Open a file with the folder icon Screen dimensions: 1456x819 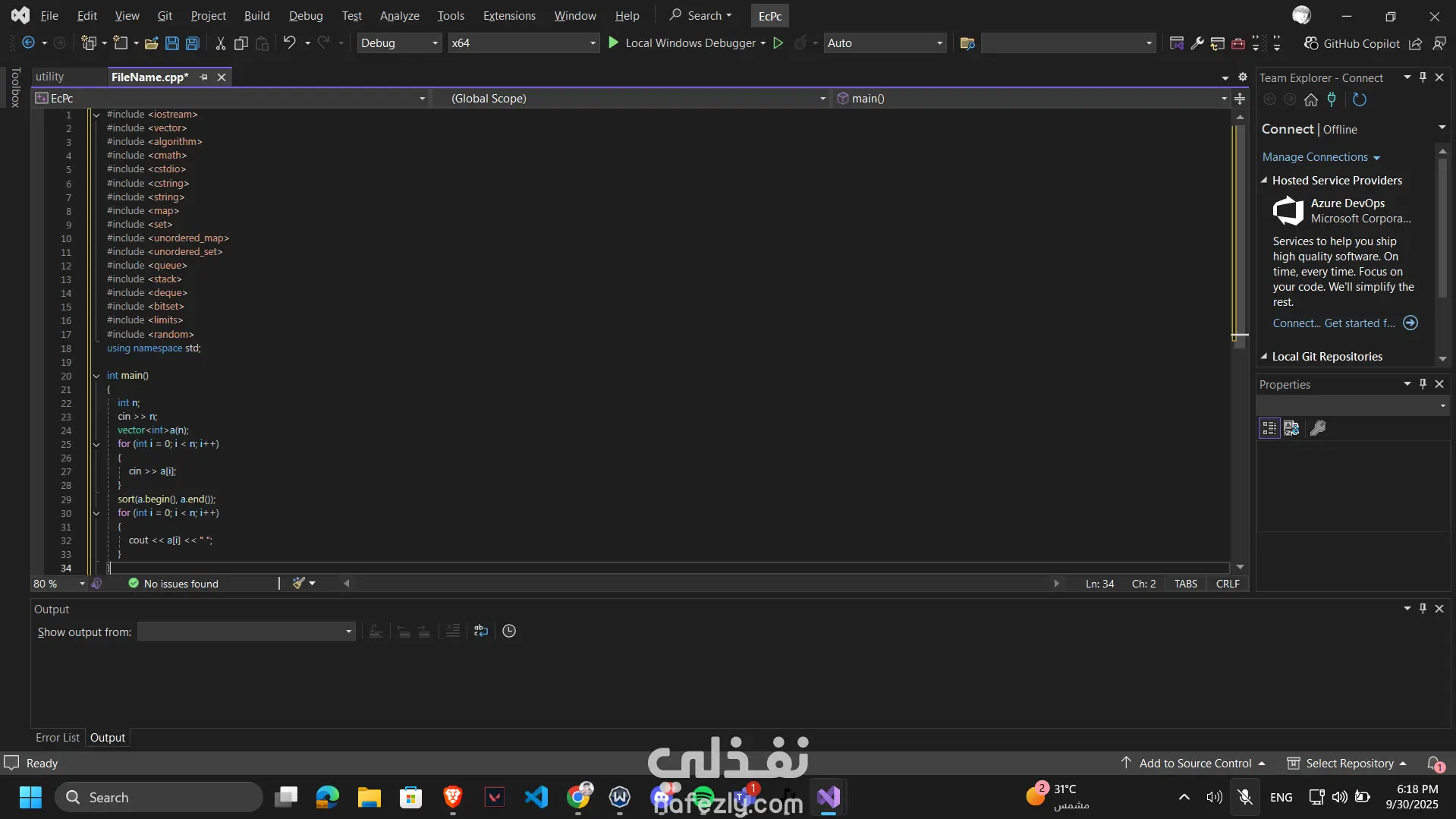click(x=152, y=43)
